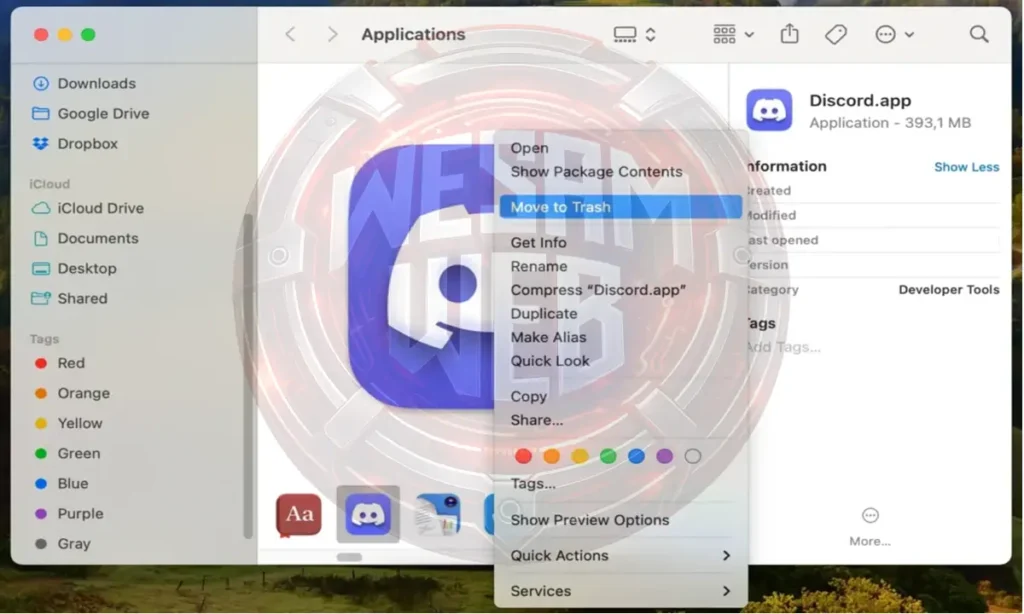Open Desktop in the sidebar

[x=74, y=268]
